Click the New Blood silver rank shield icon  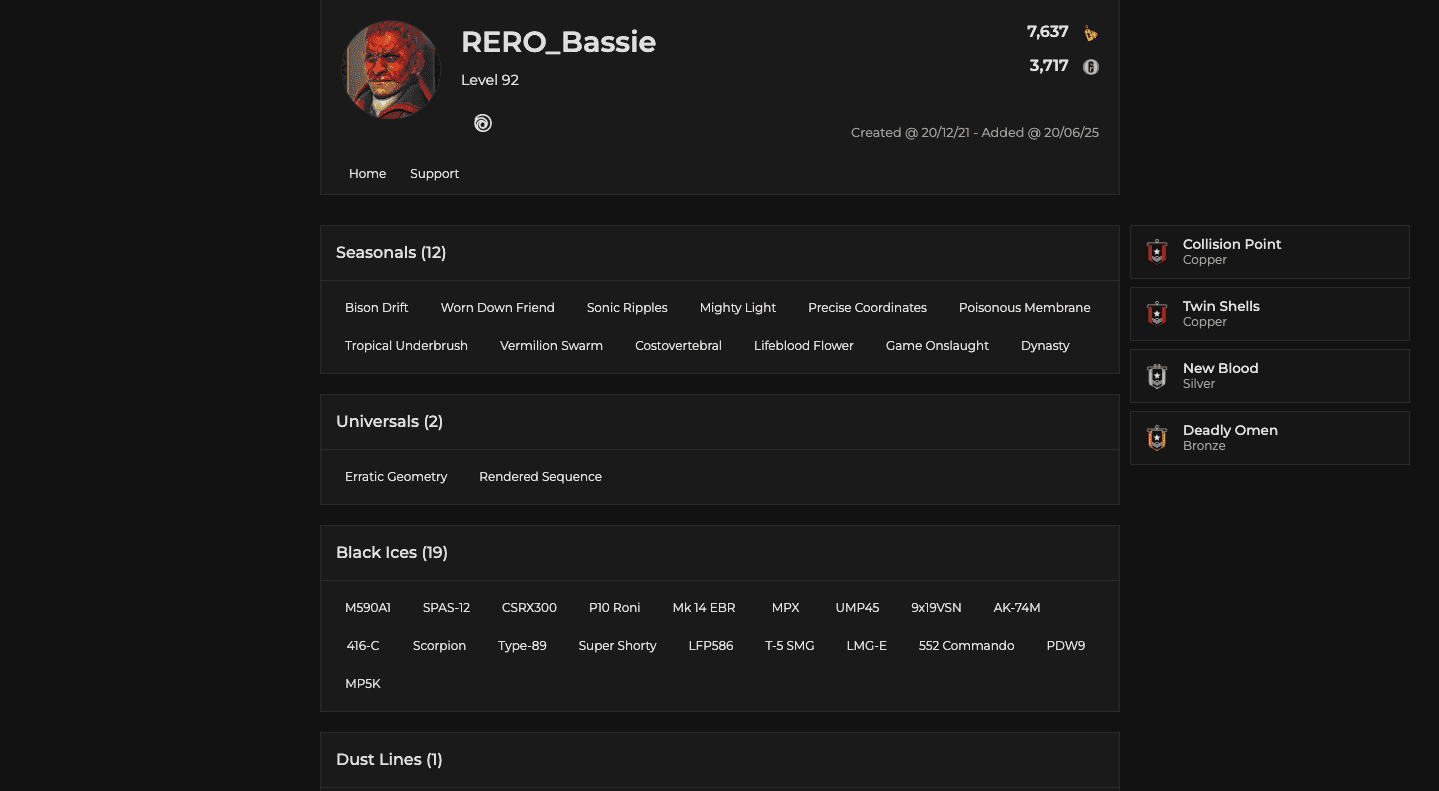point(1156,375)
